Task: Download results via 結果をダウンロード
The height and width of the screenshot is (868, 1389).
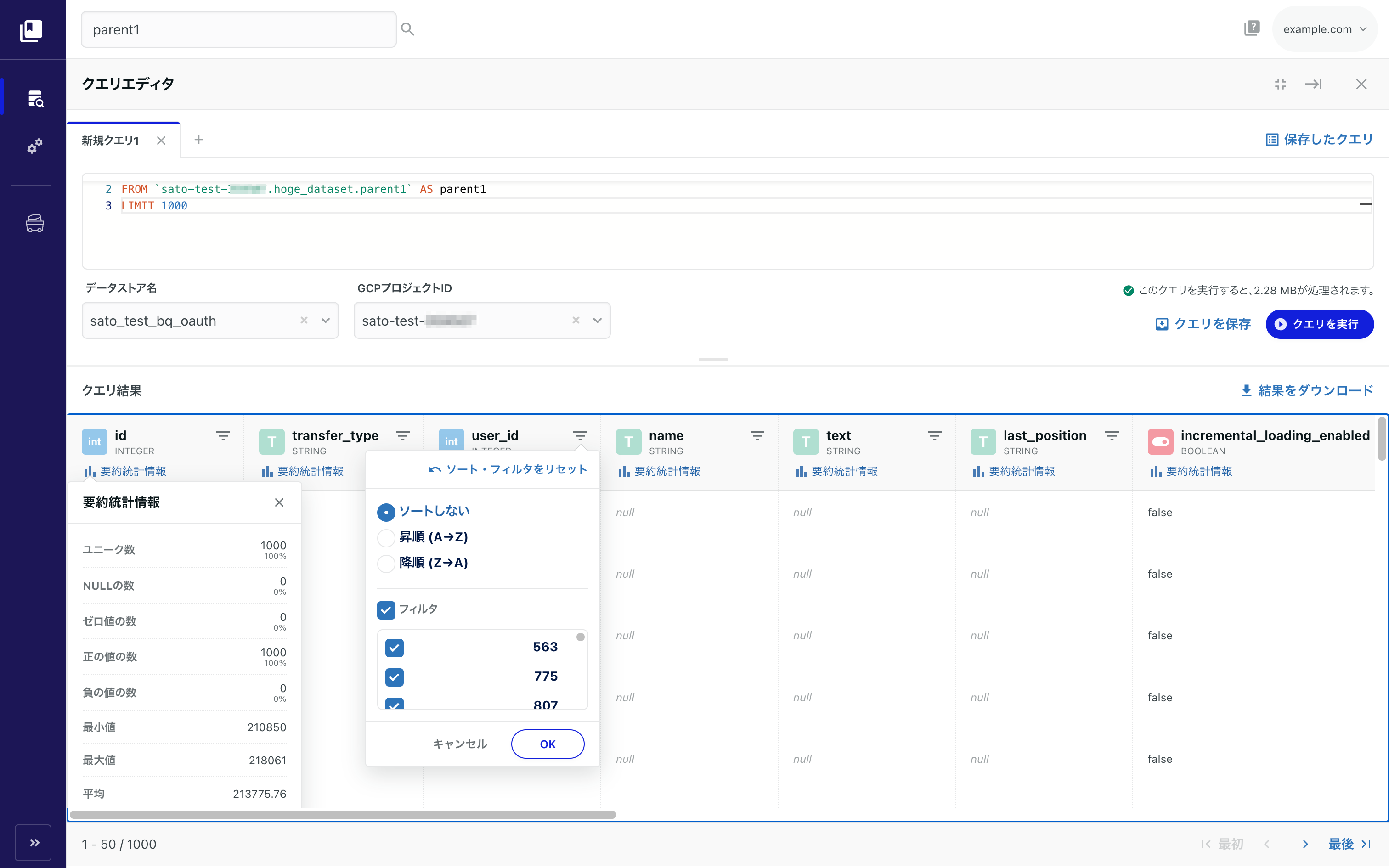Action: tap(1306, 391)
